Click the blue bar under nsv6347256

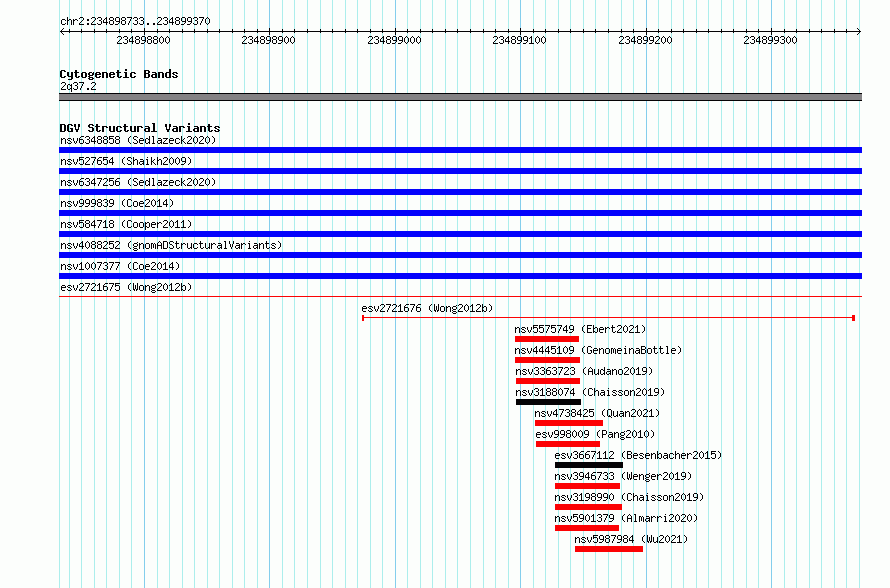coord(460,192)
